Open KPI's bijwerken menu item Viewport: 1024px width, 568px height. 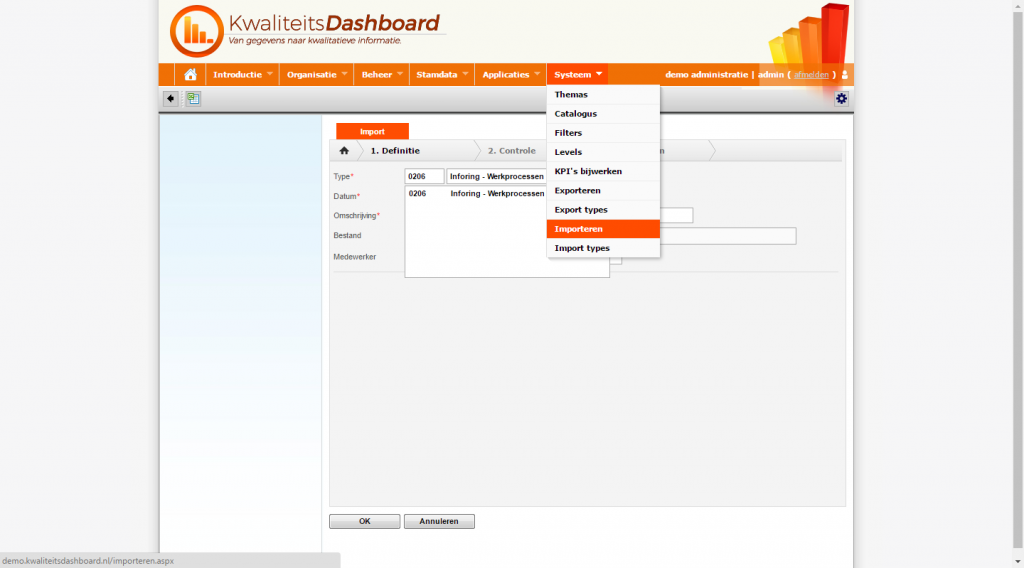coord(588,171)
